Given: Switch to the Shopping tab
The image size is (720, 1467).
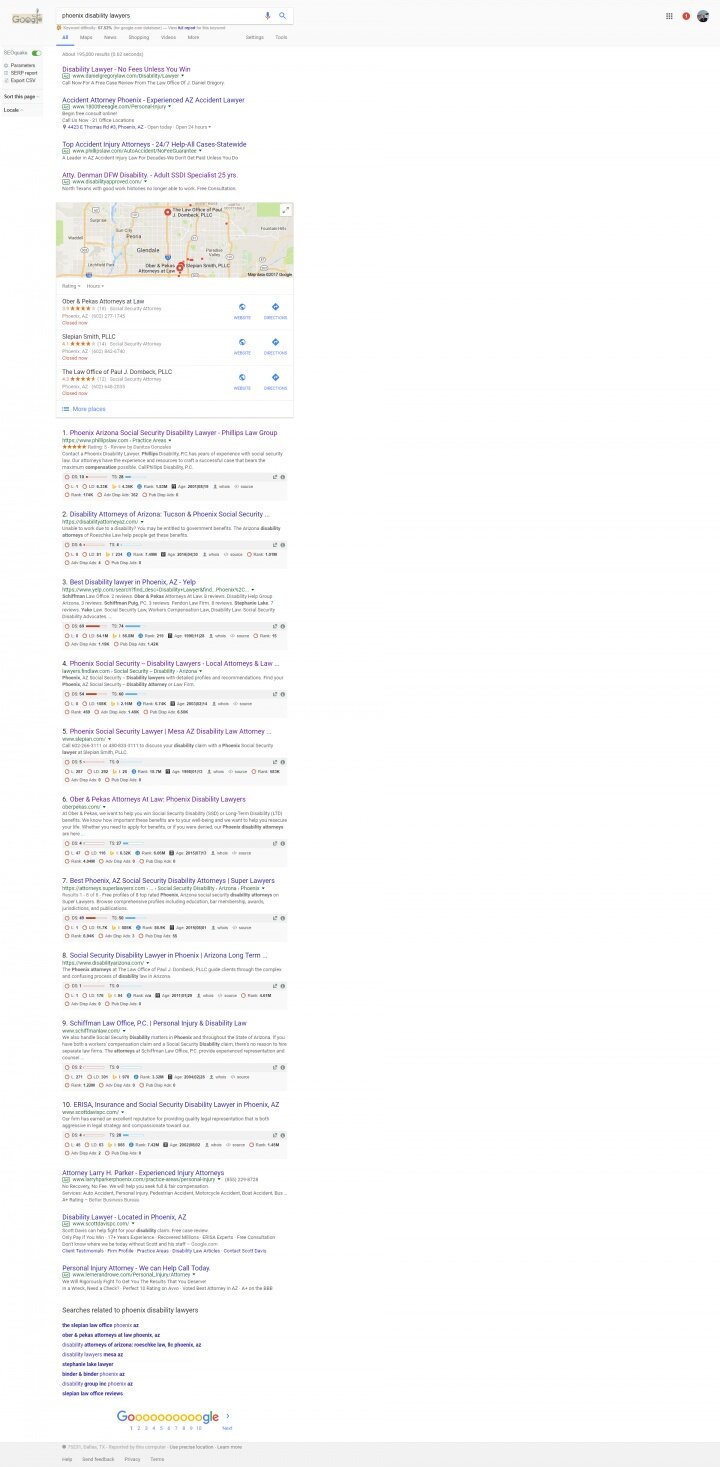Looking at the screenshot, I should (139, 37).
